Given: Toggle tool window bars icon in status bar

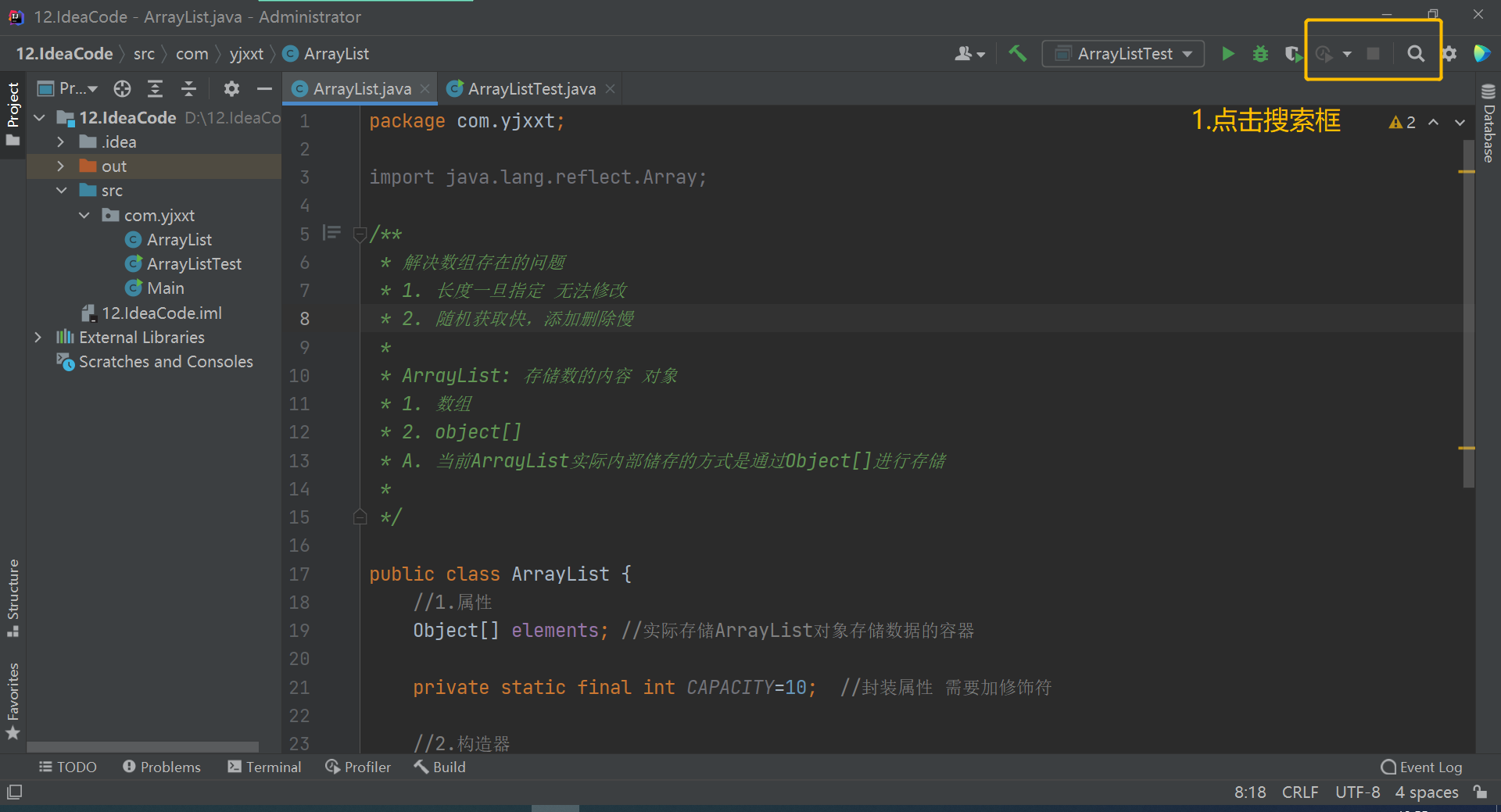Looking at the screenshot, I should (14, 792).
